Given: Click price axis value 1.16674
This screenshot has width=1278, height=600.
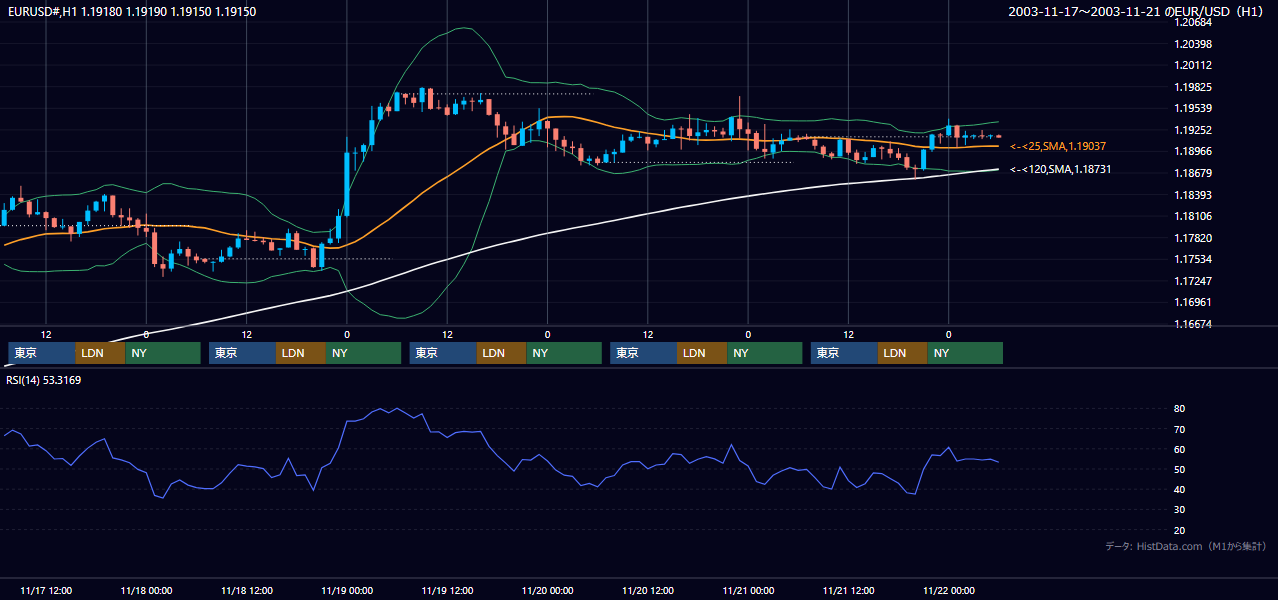Looking at the screenshot, I should 1194,324.
